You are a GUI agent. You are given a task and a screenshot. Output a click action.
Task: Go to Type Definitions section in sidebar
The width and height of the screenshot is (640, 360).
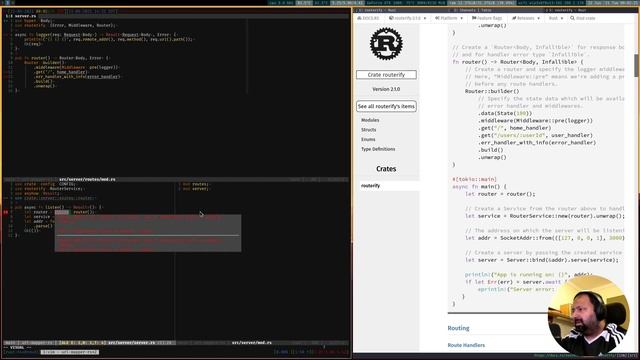378,149
